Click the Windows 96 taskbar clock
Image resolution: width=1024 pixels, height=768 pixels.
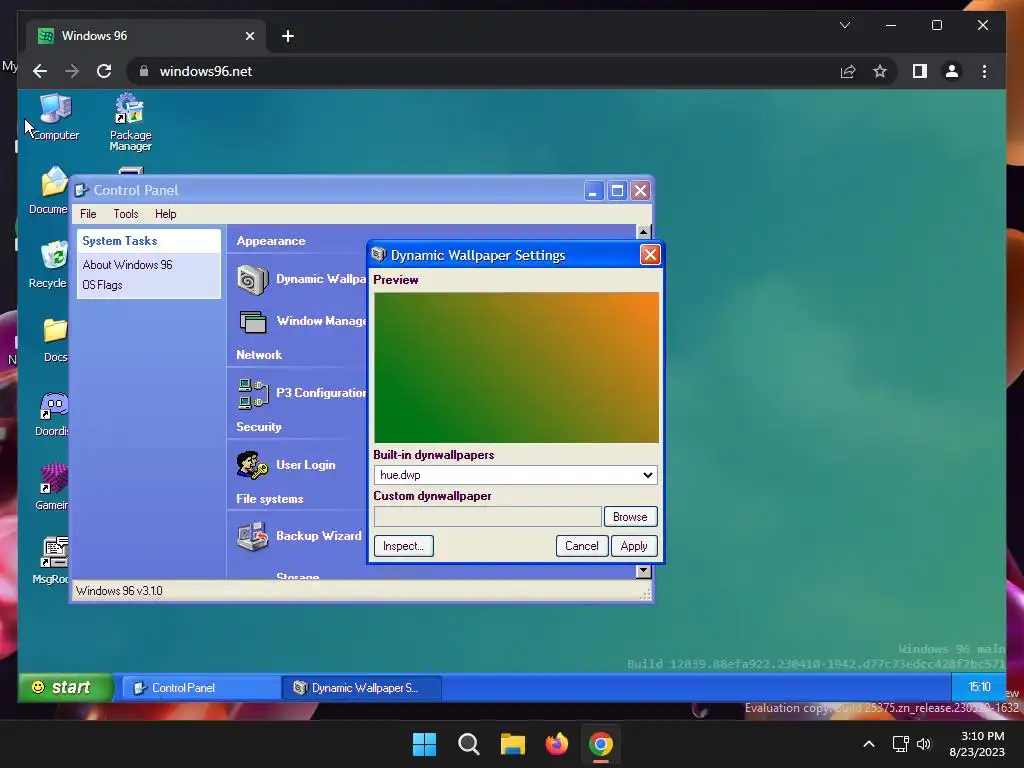click(x=979, y=687)
